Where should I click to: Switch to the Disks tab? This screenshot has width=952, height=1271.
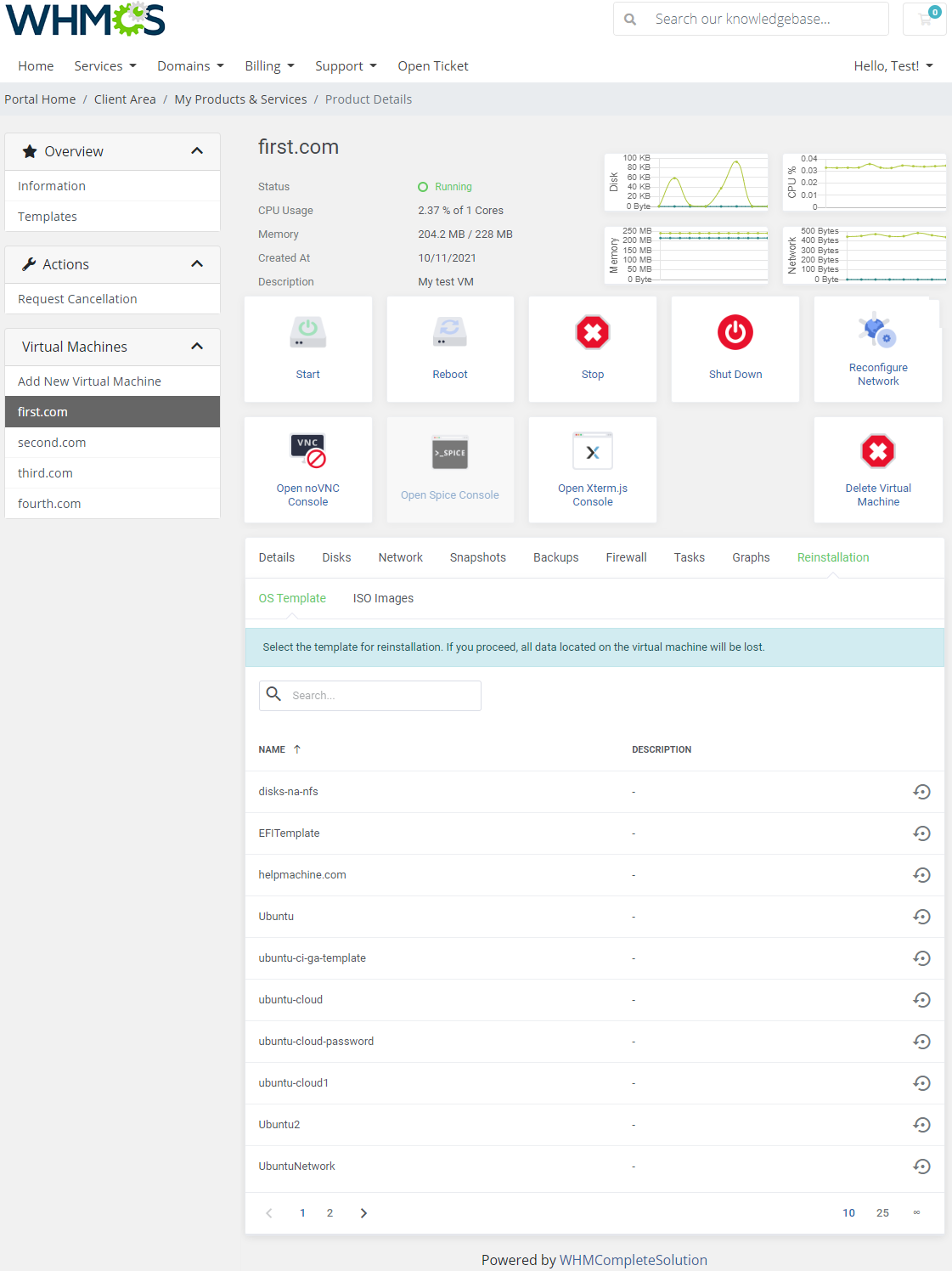336,557
